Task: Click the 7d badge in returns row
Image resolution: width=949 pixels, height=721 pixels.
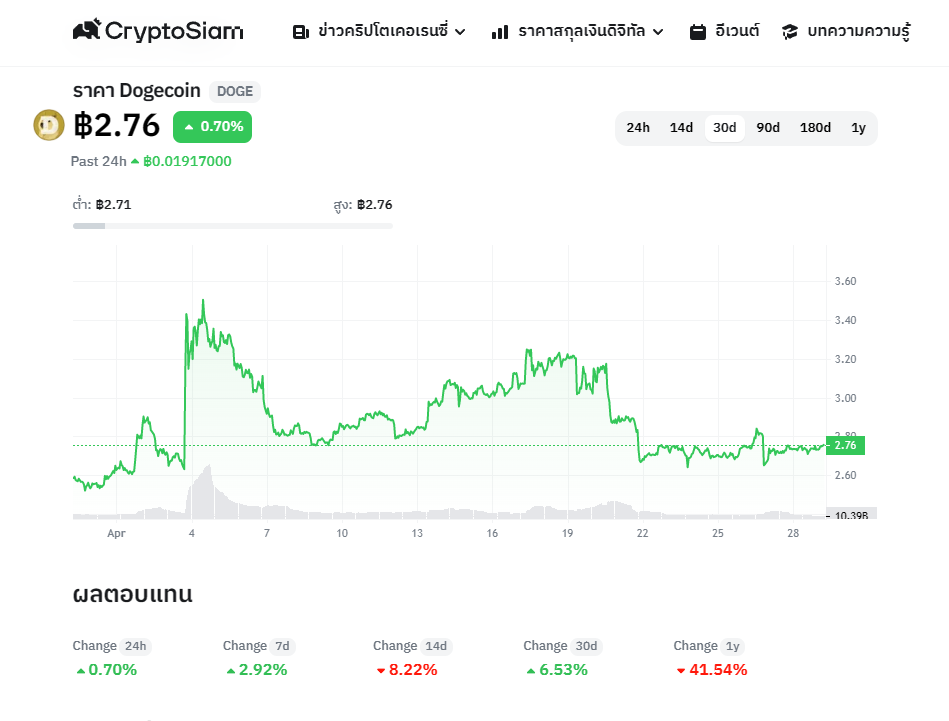Action: tap(283, 646)
